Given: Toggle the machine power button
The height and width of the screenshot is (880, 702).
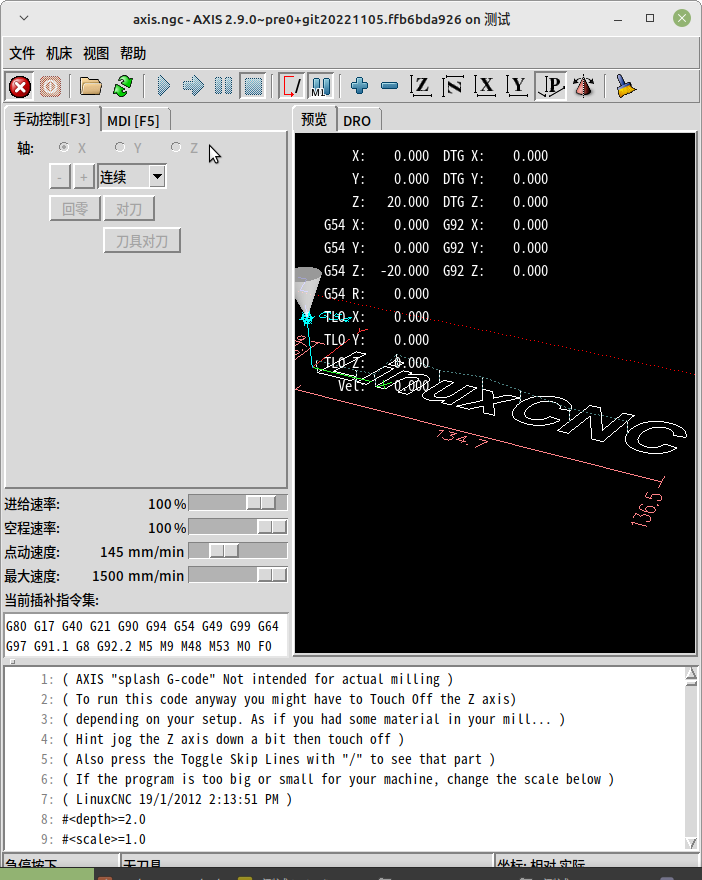Looking at the screenshot, I should tap(50, 86).
